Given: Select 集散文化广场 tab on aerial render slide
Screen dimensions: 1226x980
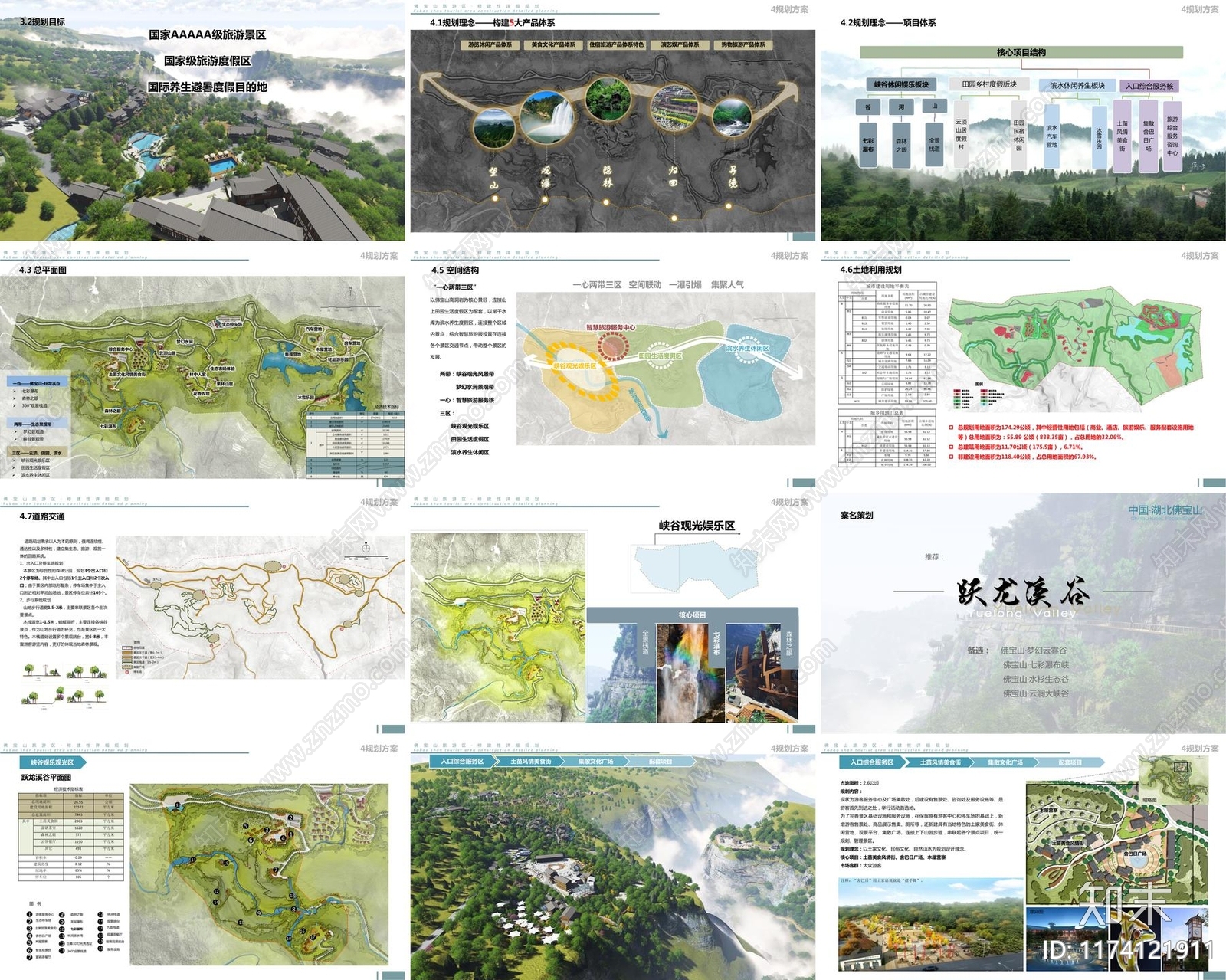Looking at the screenshot, I should pos(596,762).
